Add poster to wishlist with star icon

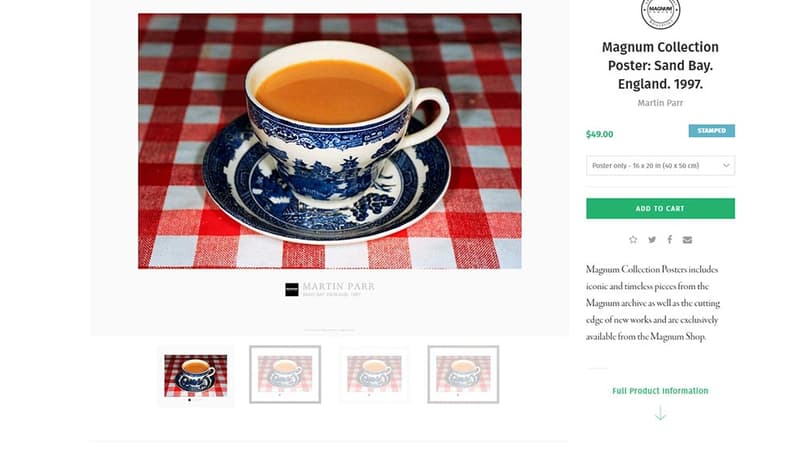click(633, 240)
